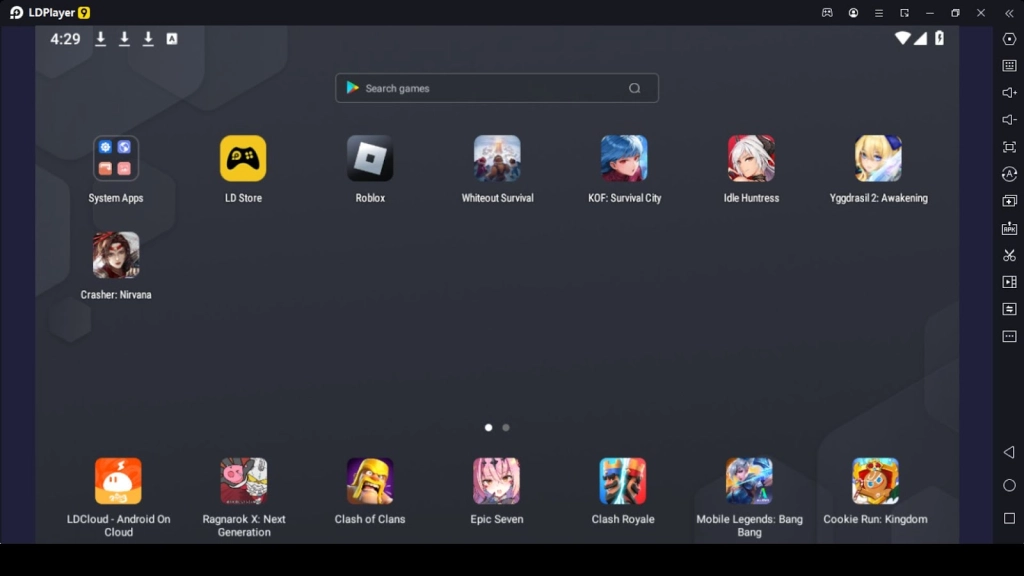
Task: Open LDPlayer settings hexagon icon
Action: coord(1009,39)
